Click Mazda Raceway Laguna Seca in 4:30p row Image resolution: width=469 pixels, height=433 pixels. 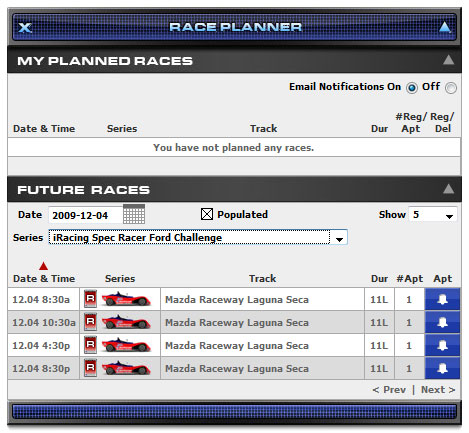(x=237, y=346)
